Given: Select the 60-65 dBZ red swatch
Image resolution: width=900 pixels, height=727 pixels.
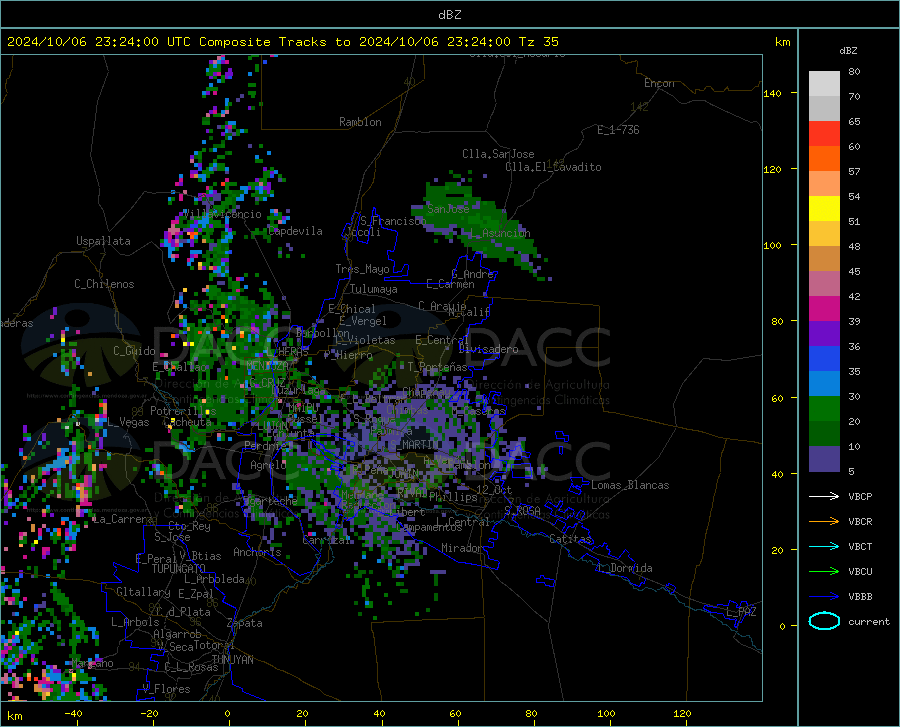Looking at the screenshot, I should pos(824,134).
